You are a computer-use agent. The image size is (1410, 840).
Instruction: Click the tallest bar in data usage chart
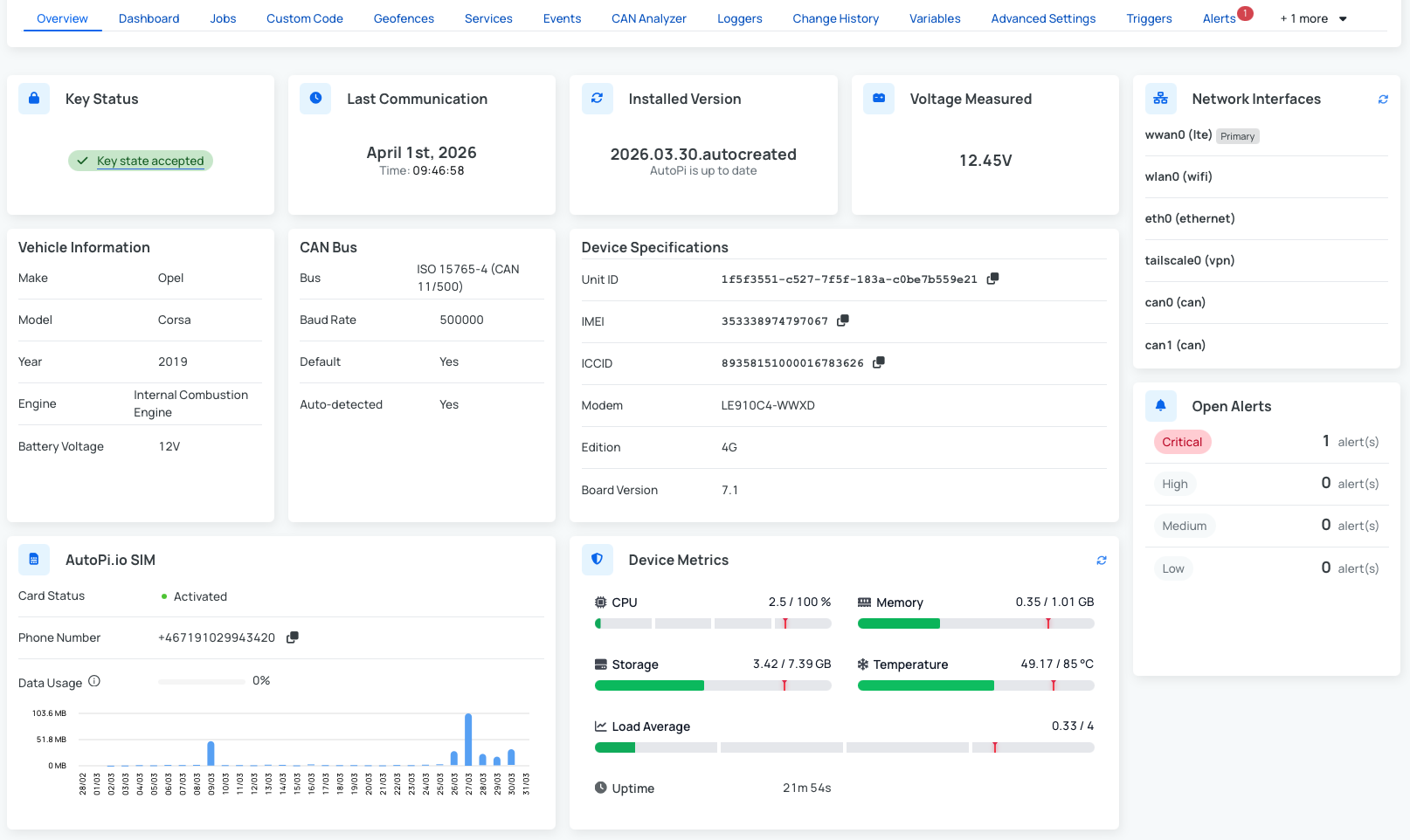pyautogui.click(x=468, y=739)
